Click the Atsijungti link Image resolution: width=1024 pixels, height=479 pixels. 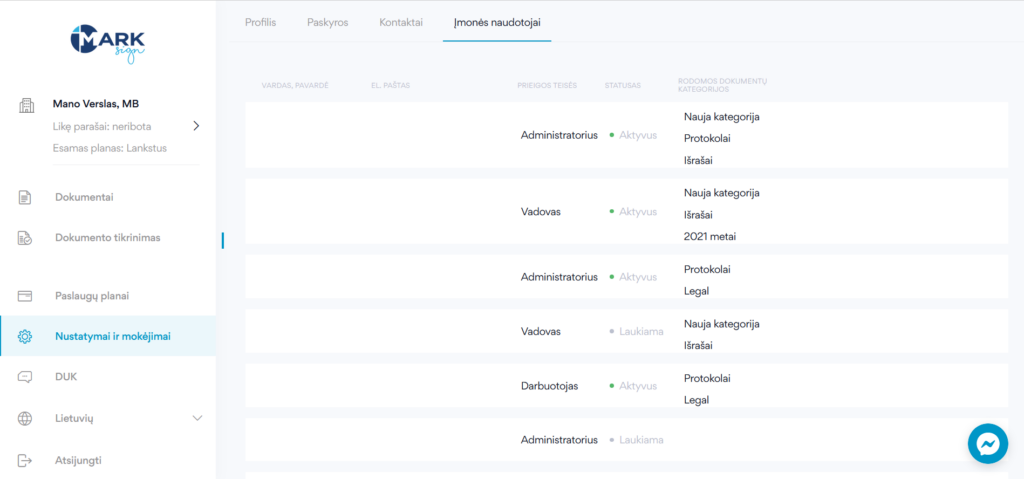click(78, 460)
